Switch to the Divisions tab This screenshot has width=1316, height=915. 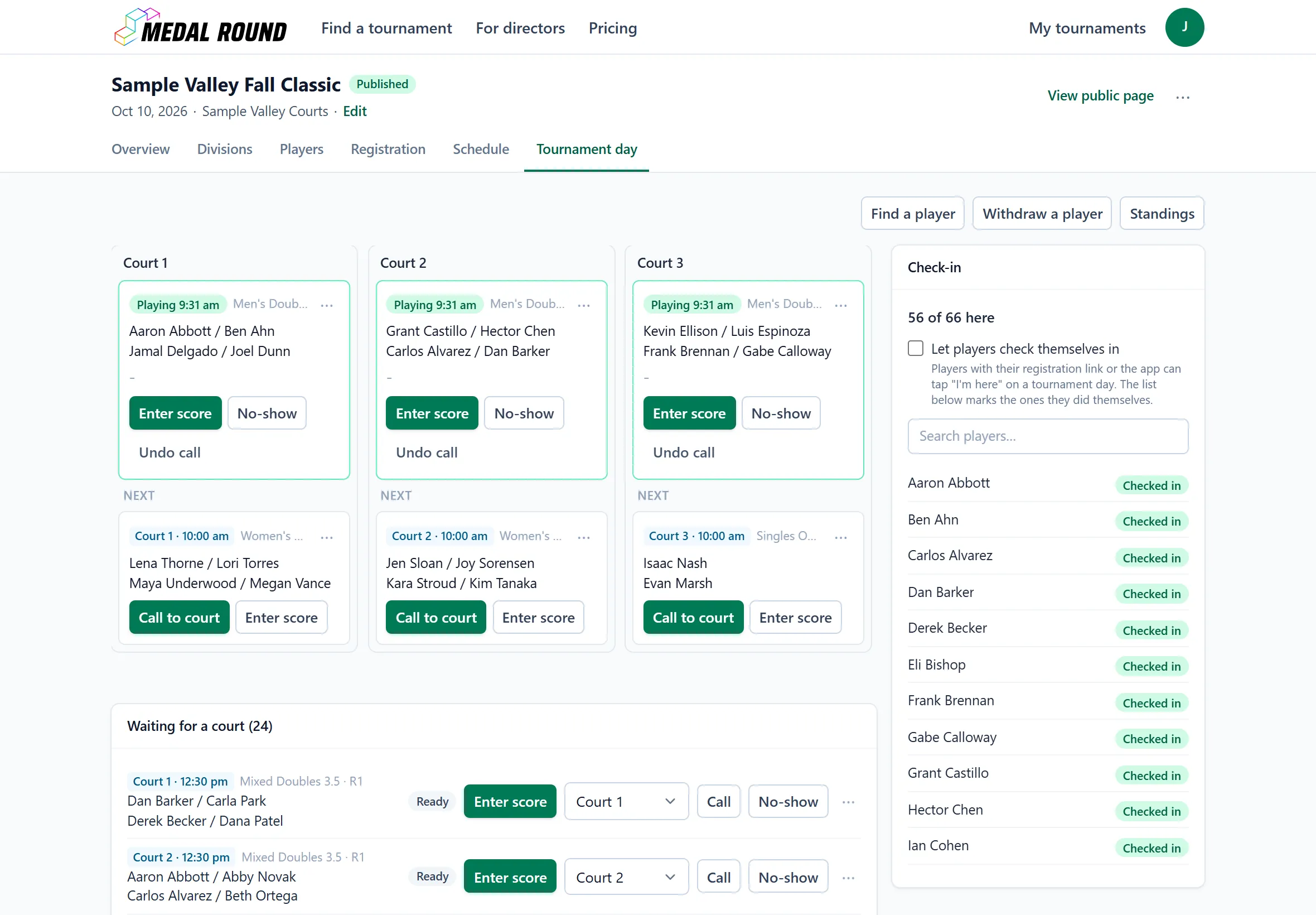225,149
